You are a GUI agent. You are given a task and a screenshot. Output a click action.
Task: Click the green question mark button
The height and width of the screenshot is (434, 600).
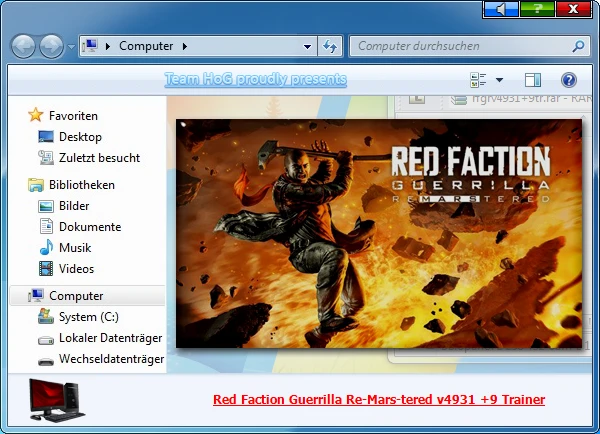[x=537, y=9]
